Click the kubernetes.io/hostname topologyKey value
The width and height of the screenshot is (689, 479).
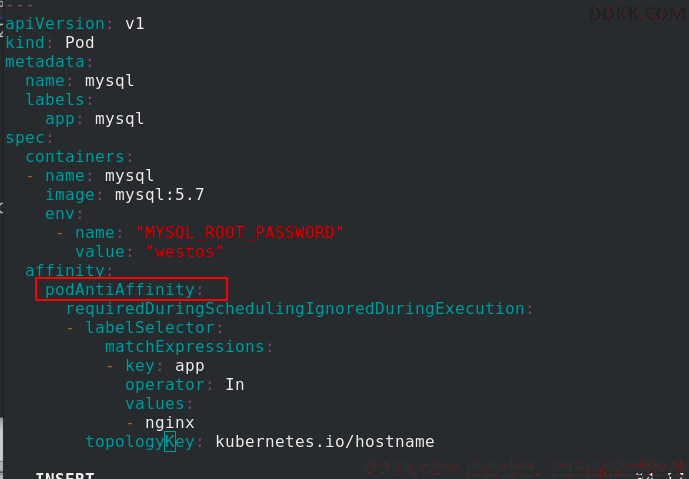point(325,442)
